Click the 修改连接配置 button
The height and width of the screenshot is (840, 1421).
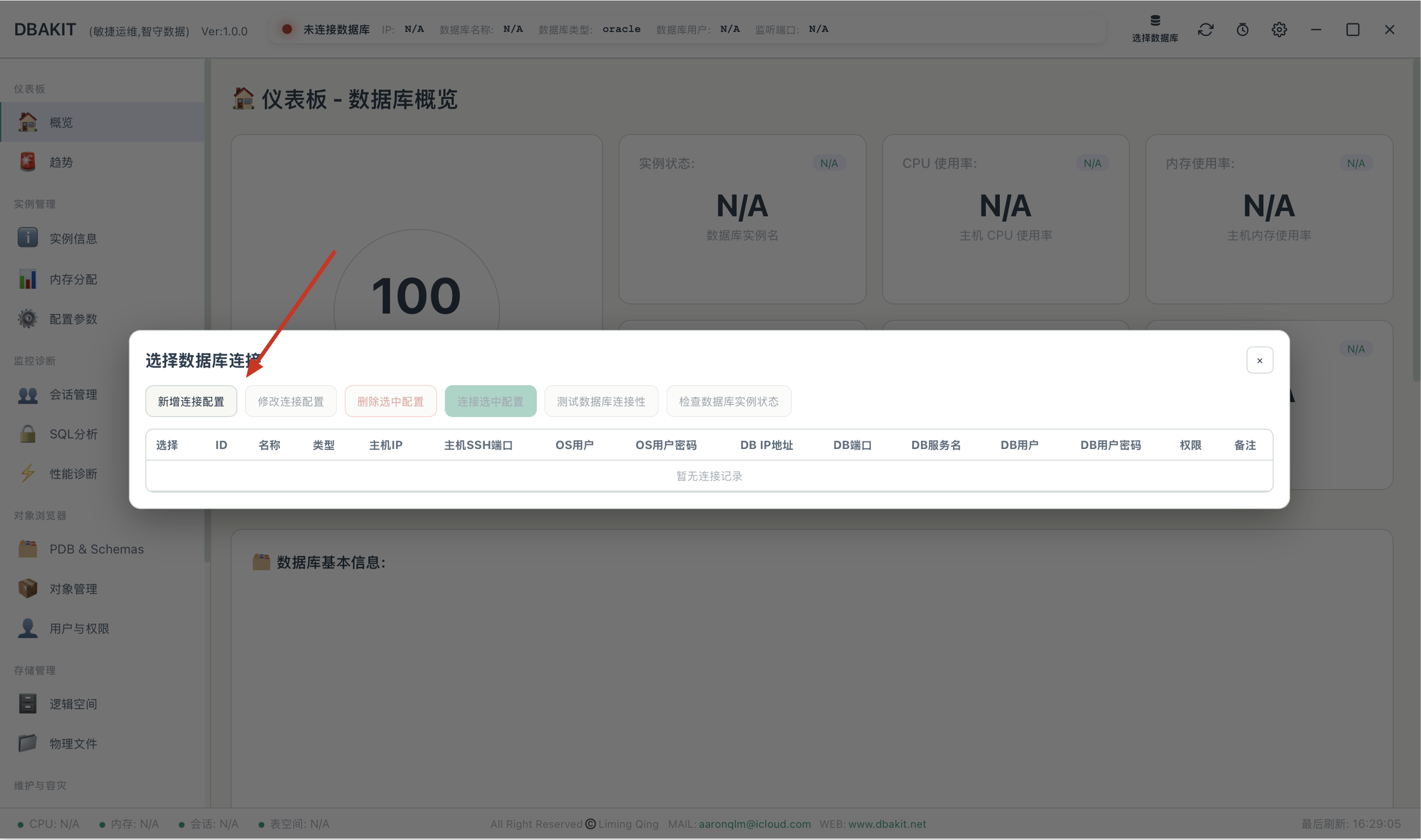tap(290, 402)
